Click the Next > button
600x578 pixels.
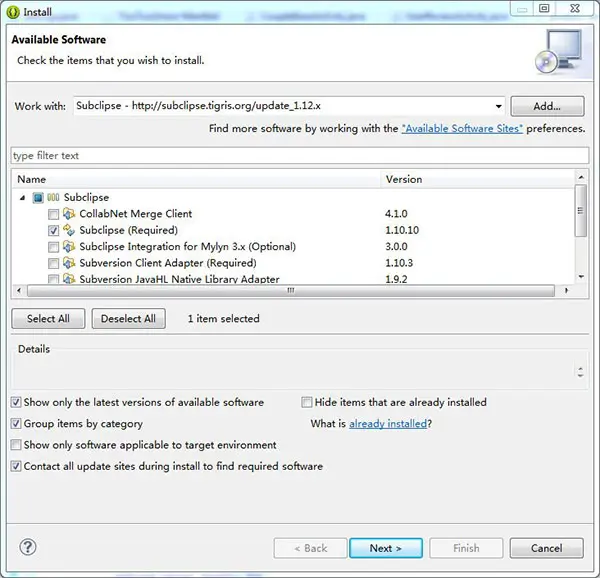point(386,548)
